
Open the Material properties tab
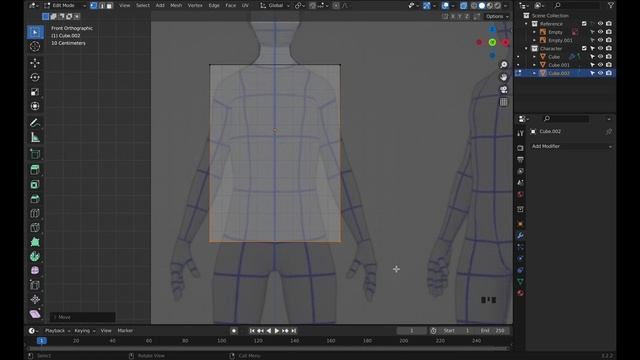[x=520, y=293]
